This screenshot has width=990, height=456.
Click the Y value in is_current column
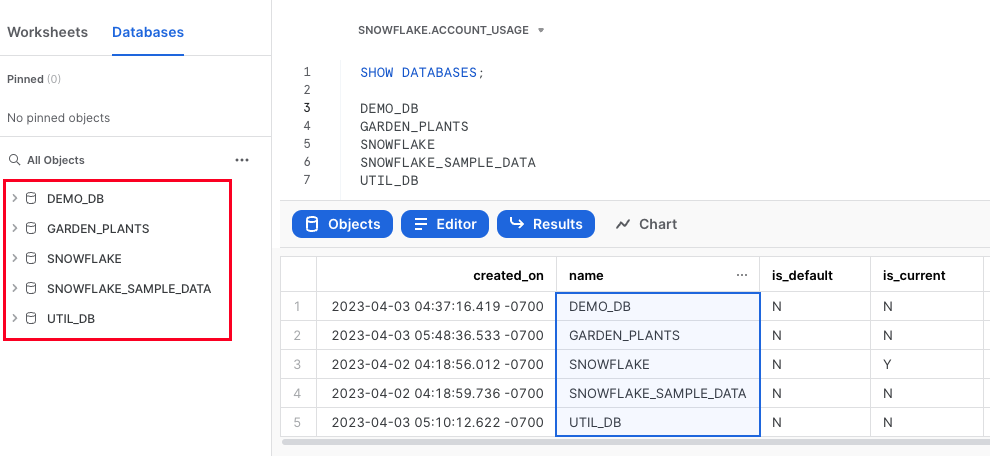(887, 364)
